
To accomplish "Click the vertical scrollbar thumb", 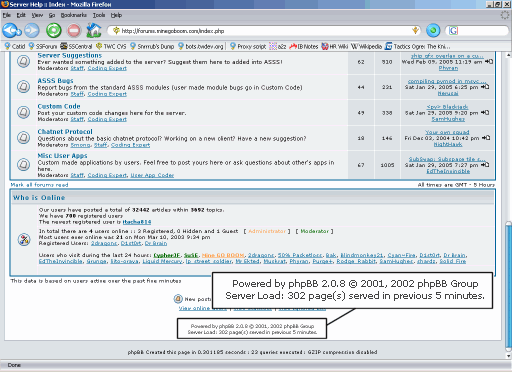I will click(x=508, y=285).
